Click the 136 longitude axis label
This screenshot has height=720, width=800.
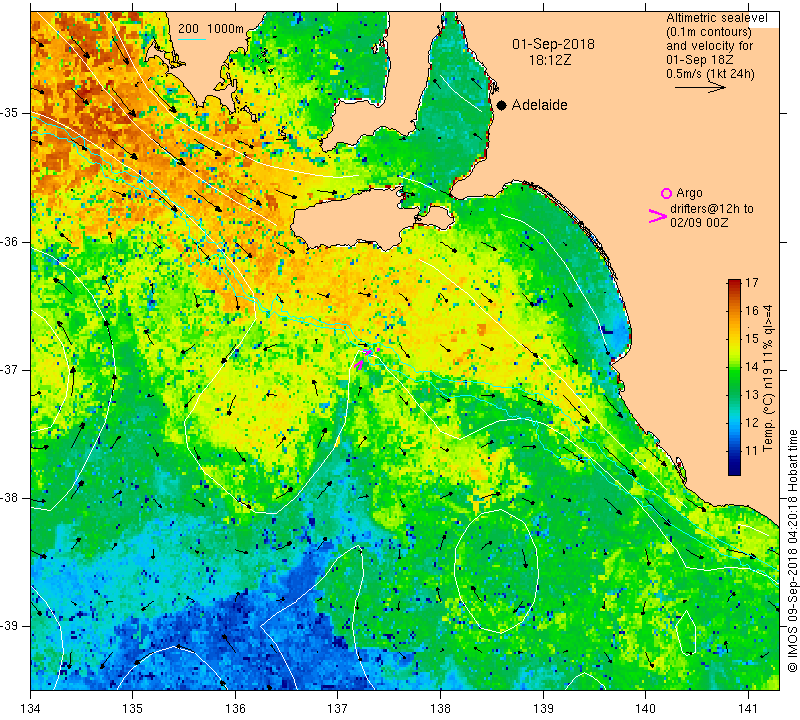[236, 708]
